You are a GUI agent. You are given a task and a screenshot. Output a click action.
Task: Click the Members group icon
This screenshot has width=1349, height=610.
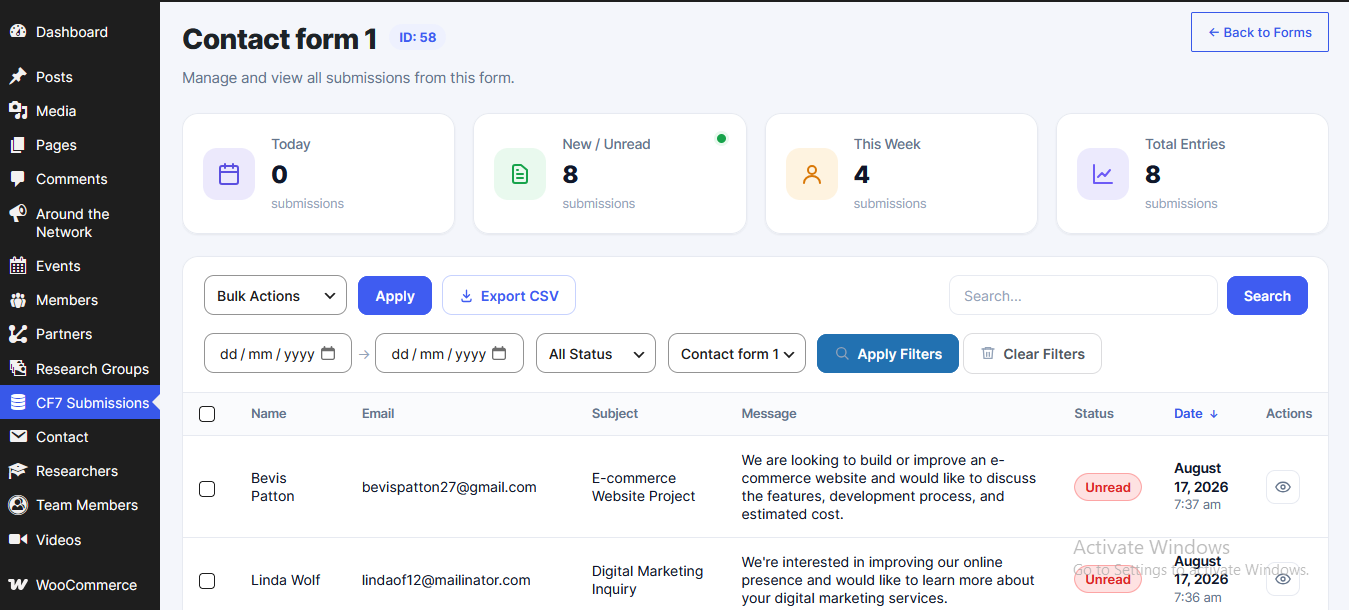[18, 300]
